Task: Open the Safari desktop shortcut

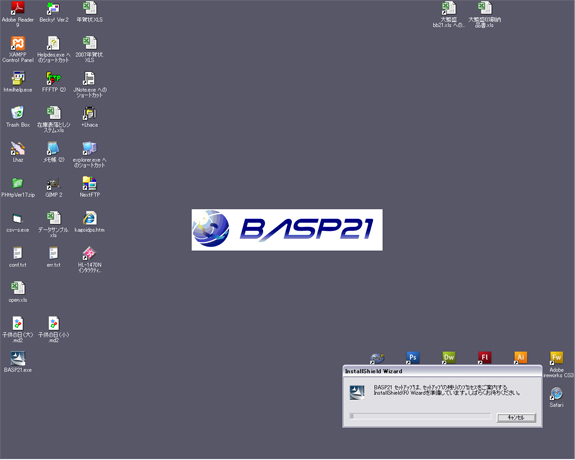Action: click(x=556, y=394)
